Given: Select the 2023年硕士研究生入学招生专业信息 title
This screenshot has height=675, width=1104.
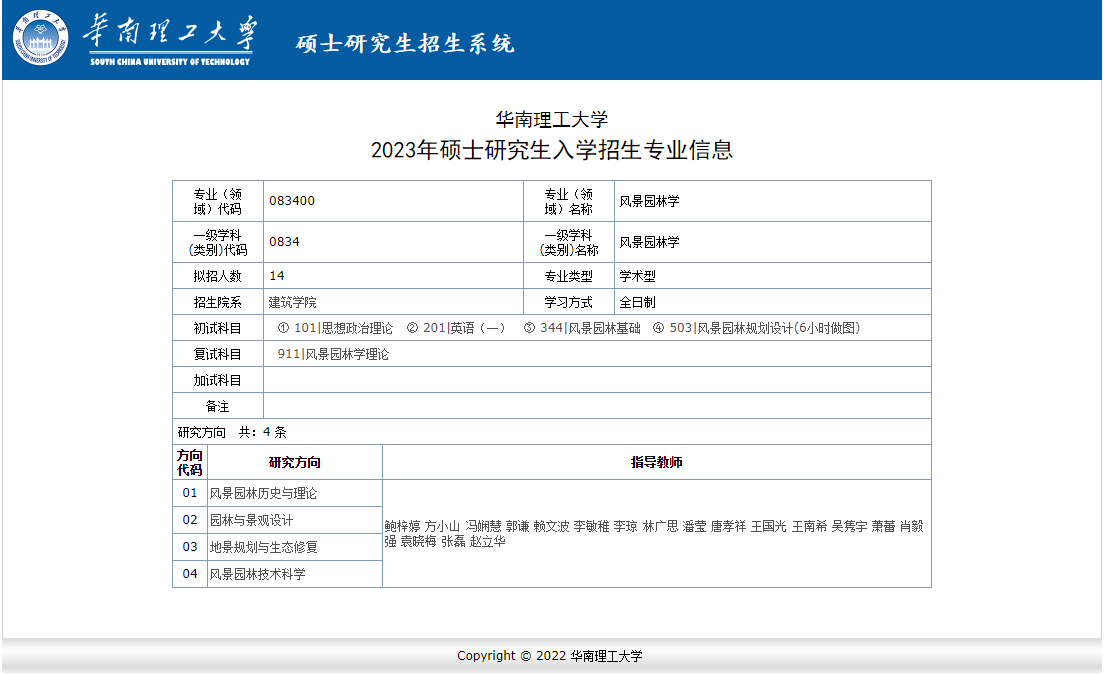Looking at the screenshot, I should (x=551, y=150).
